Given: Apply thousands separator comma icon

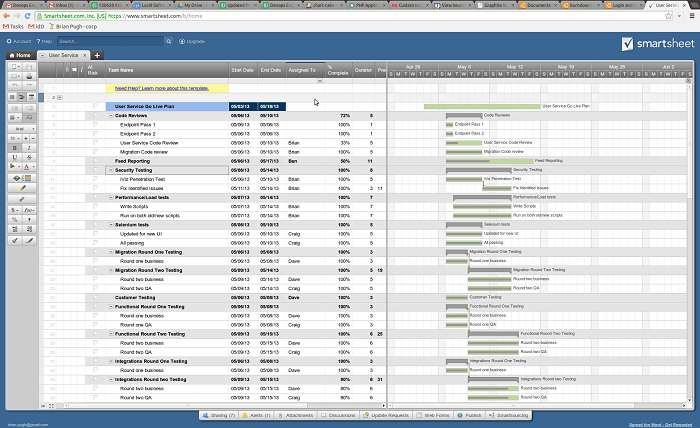Looking at the screenshot, I should pos(29,220).
